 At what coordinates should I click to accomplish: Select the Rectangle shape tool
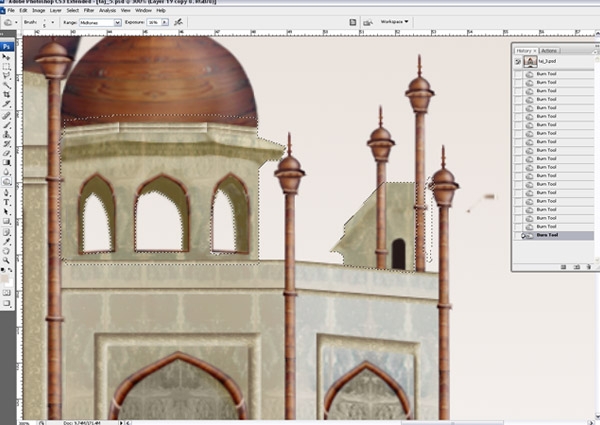(x=6, y=221)
